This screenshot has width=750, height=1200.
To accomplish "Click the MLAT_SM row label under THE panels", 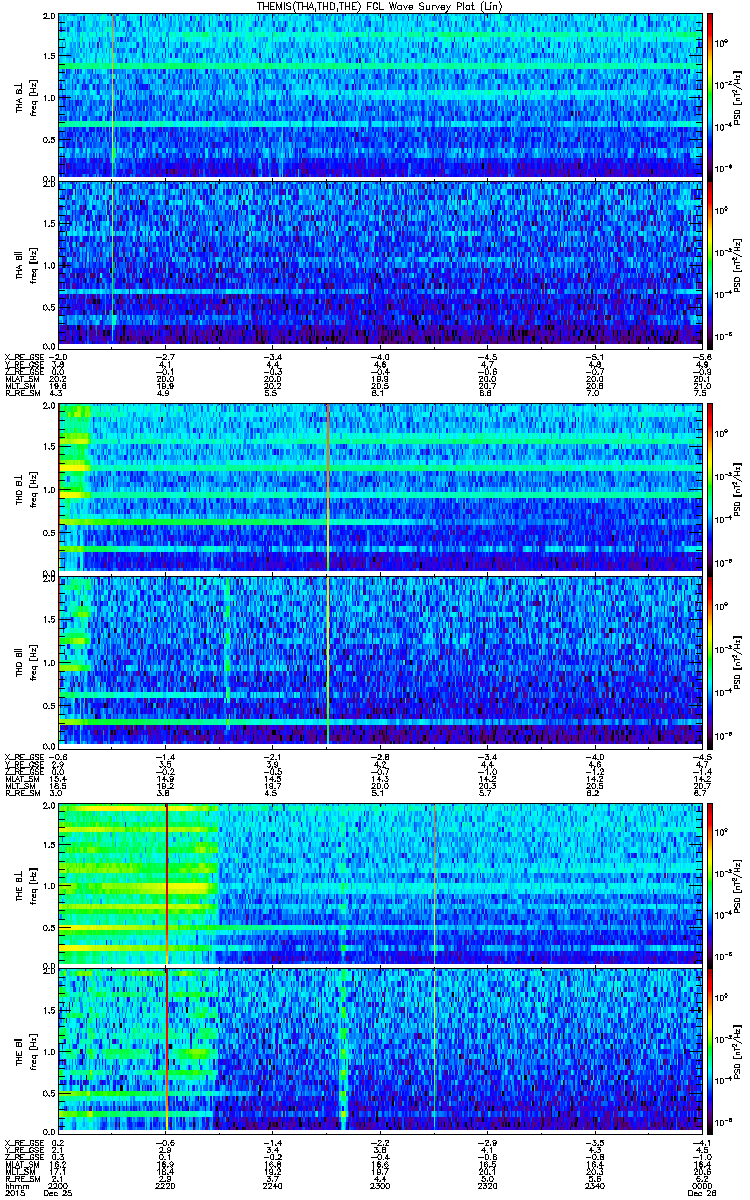I will (x=20, y=1165).
